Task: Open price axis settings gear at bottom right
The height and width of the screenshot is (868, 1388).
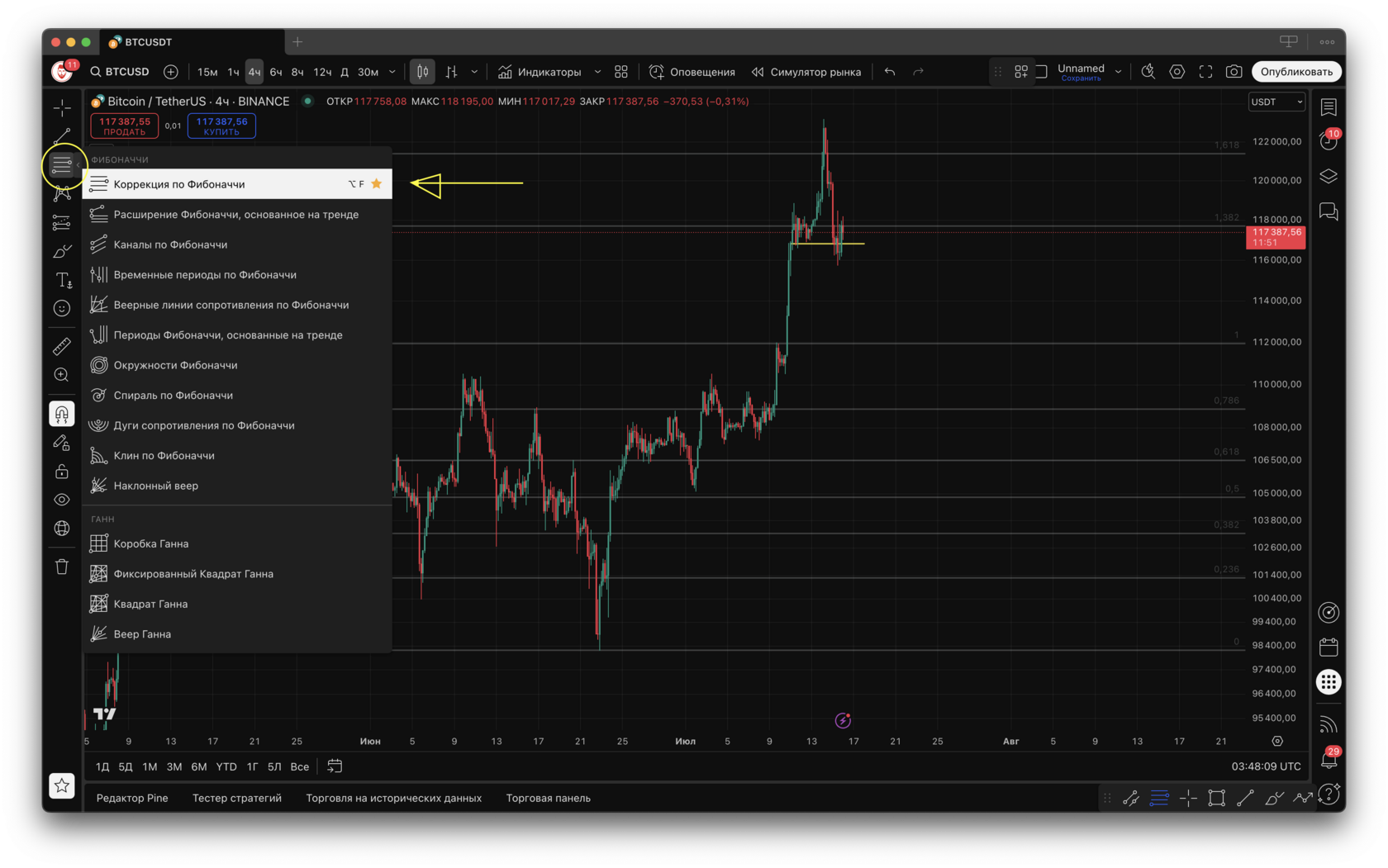Action: [x=1277, y=741]
